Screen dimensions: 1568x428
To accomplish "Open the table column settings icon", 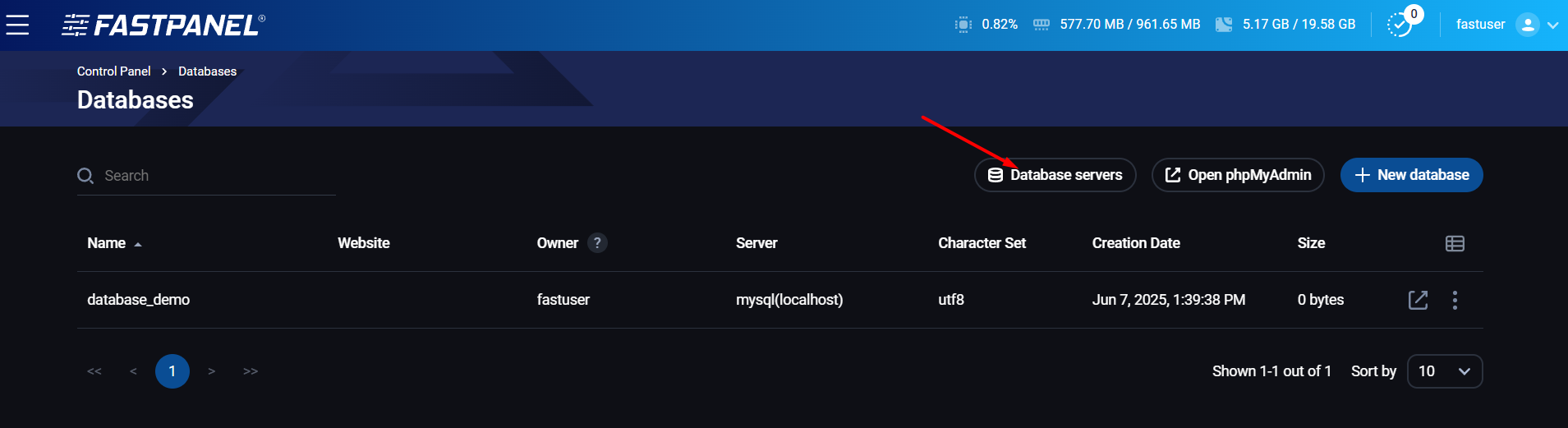I will [1455, 243].
